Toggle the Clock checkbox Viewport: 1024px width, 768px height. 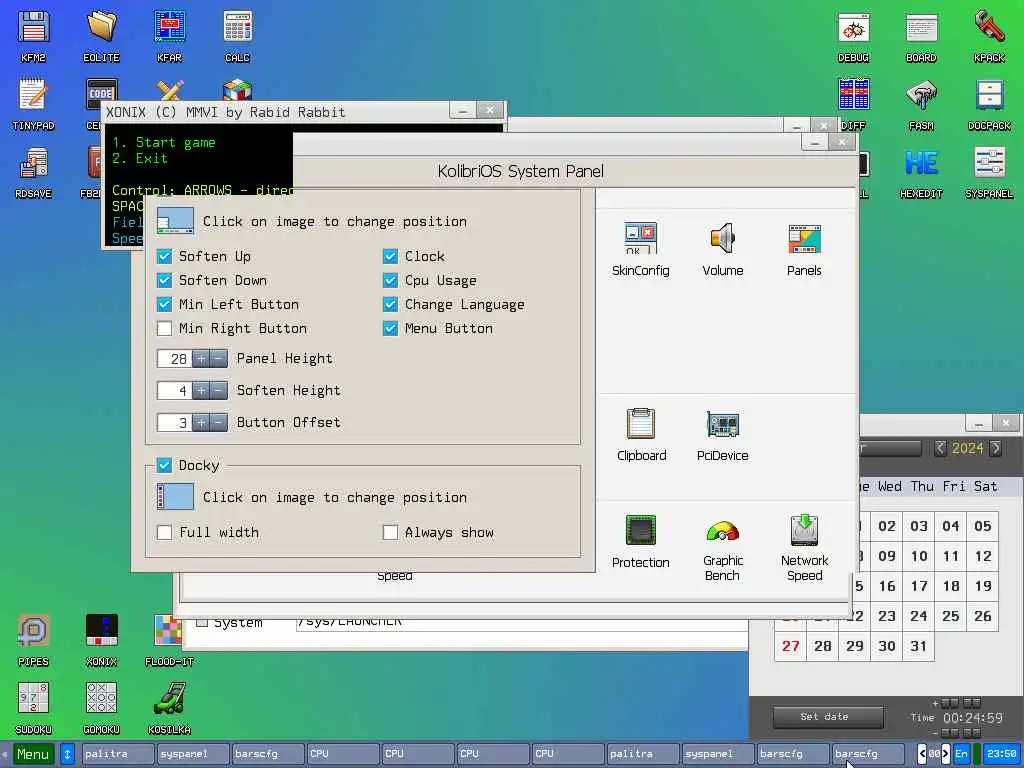[x=391, y=256]
